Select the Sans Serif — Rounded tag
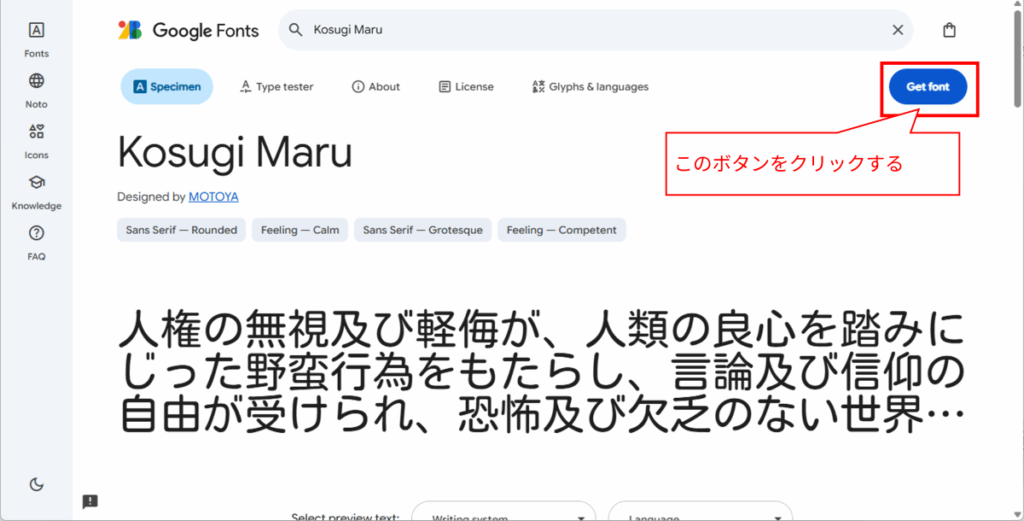 [x=181, y=230]
